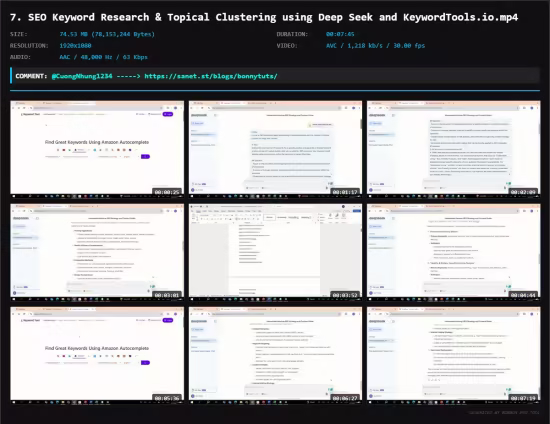The image size is (550, 424).
Task: Select the frame stamped 00:04:44
Action: click(x=454, y=252)
